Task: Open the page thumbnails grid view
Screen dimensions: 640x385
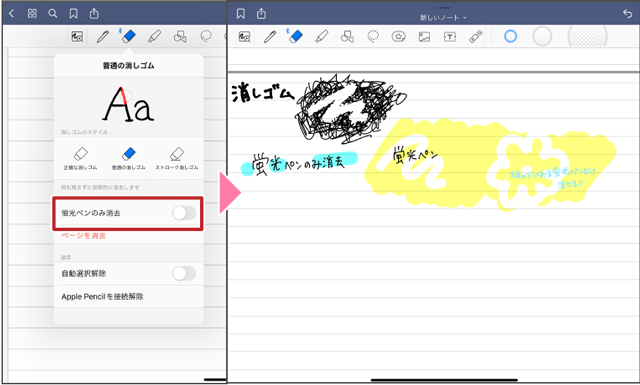Action: (x=32, y=13)
